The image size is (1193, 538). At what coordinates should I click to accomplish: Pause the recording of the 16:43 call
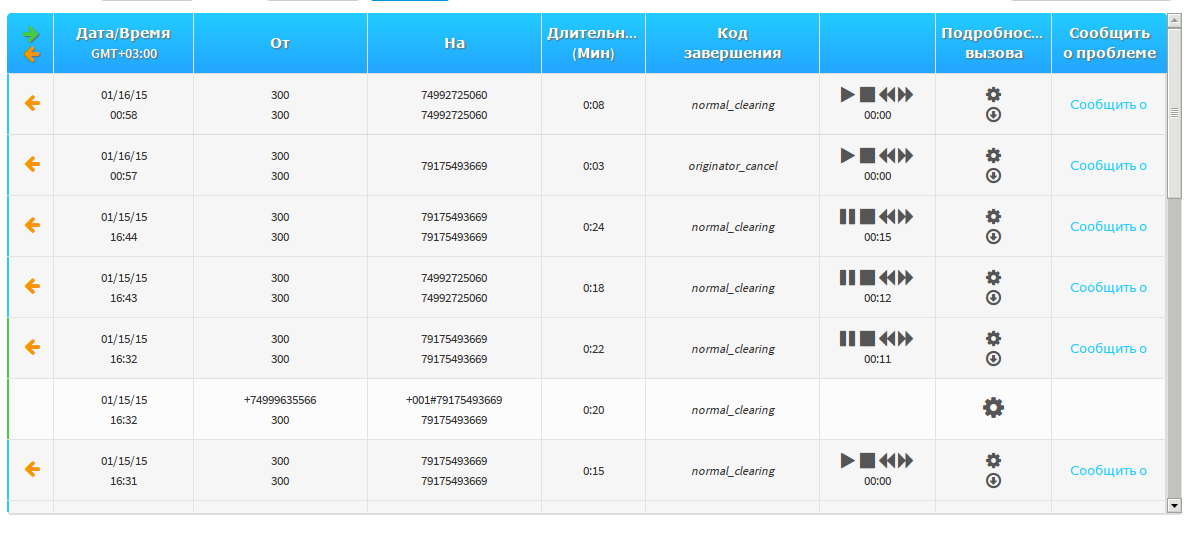click(x=848, y=277)
